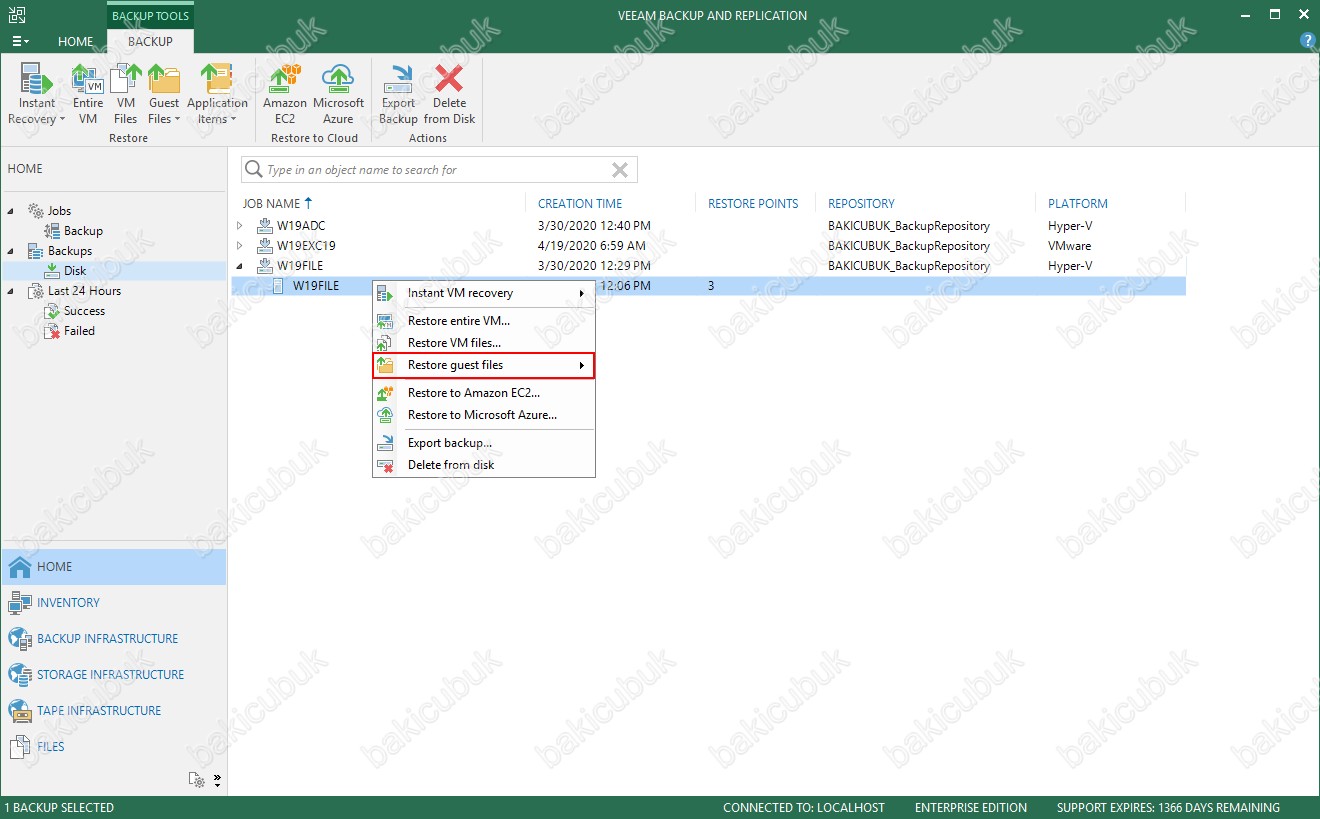
Task: Open navigation pane options chevron
Action: tap(217, 780)
